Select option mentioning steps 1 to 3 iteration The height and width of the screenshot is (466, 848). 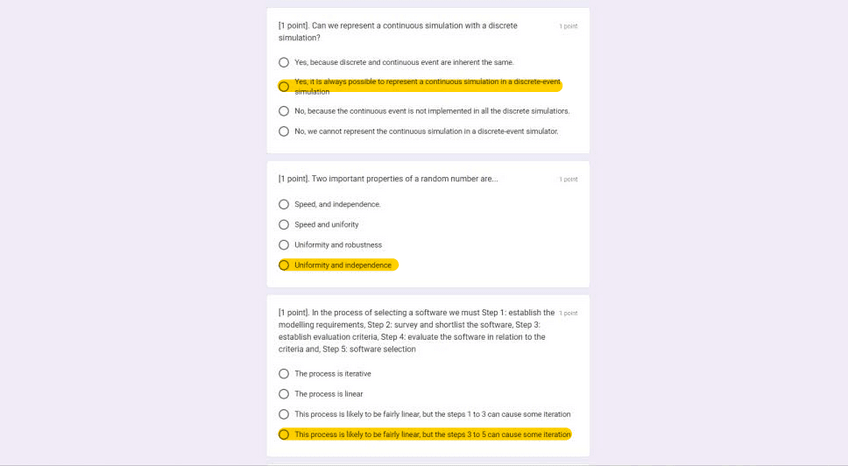(x=284, y=414)
